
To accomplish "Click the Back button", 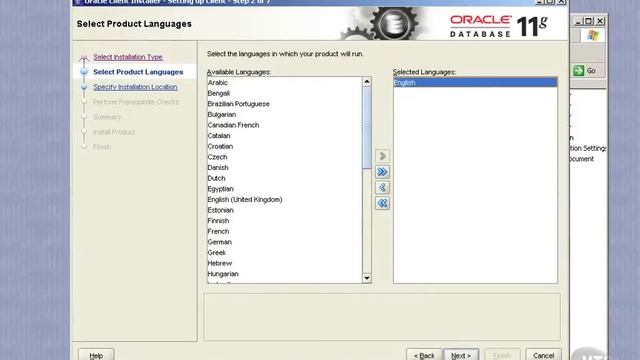I will 424,356.
